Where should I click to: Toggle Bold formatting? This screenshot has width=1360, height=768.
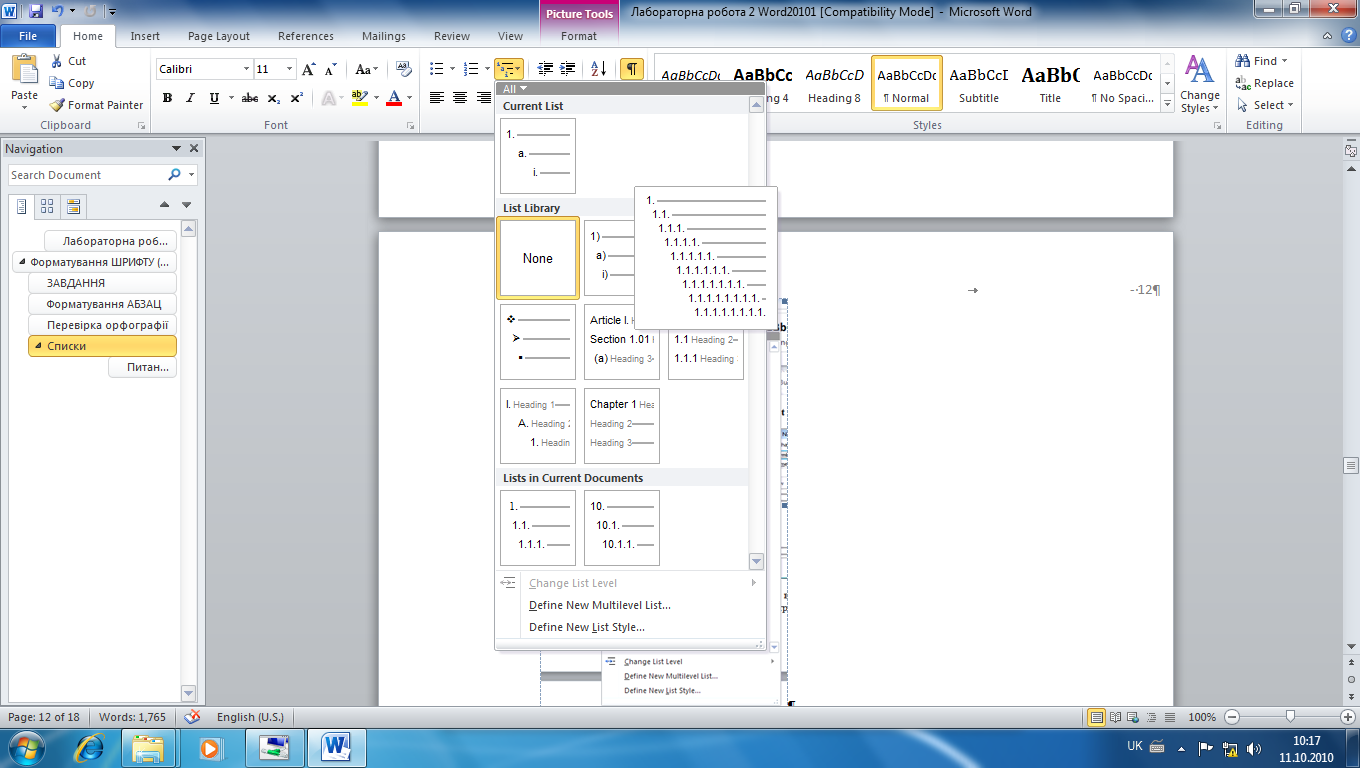pos(167,98)
